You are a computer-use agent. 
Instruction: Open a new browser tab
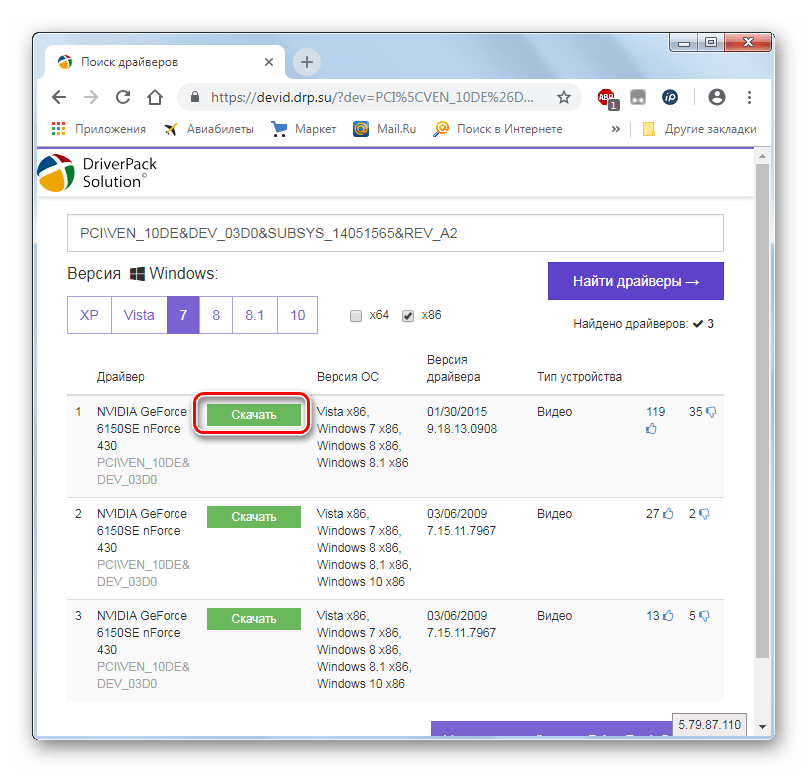click(x=307, y=62)
